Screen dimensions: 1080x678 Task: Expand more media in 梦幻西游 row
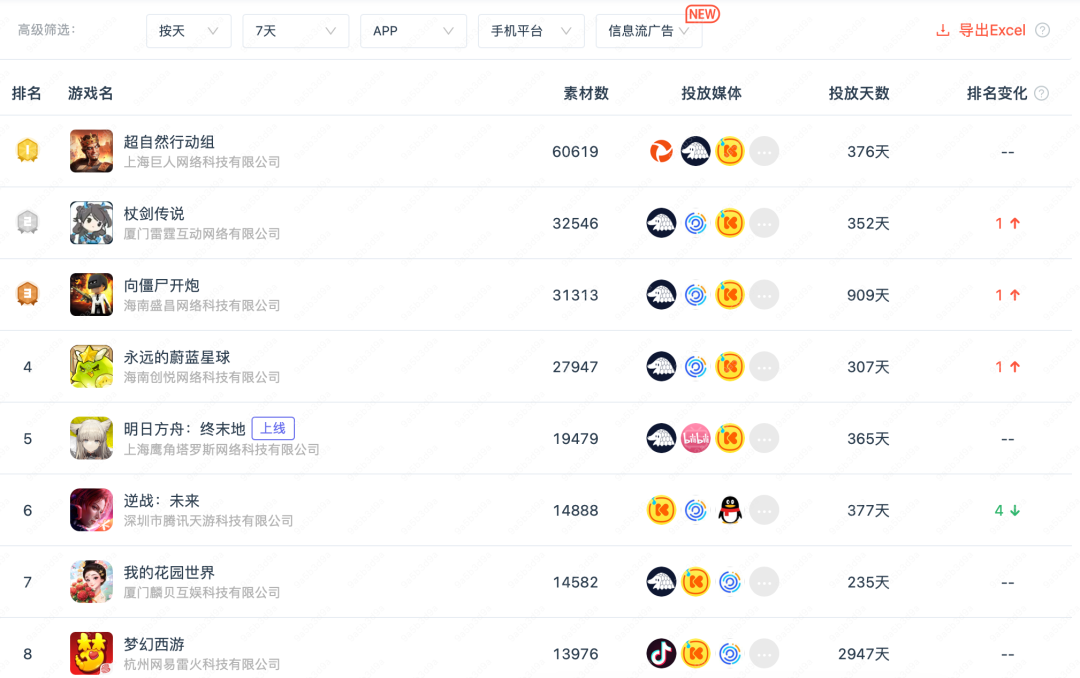click(764, 653)
